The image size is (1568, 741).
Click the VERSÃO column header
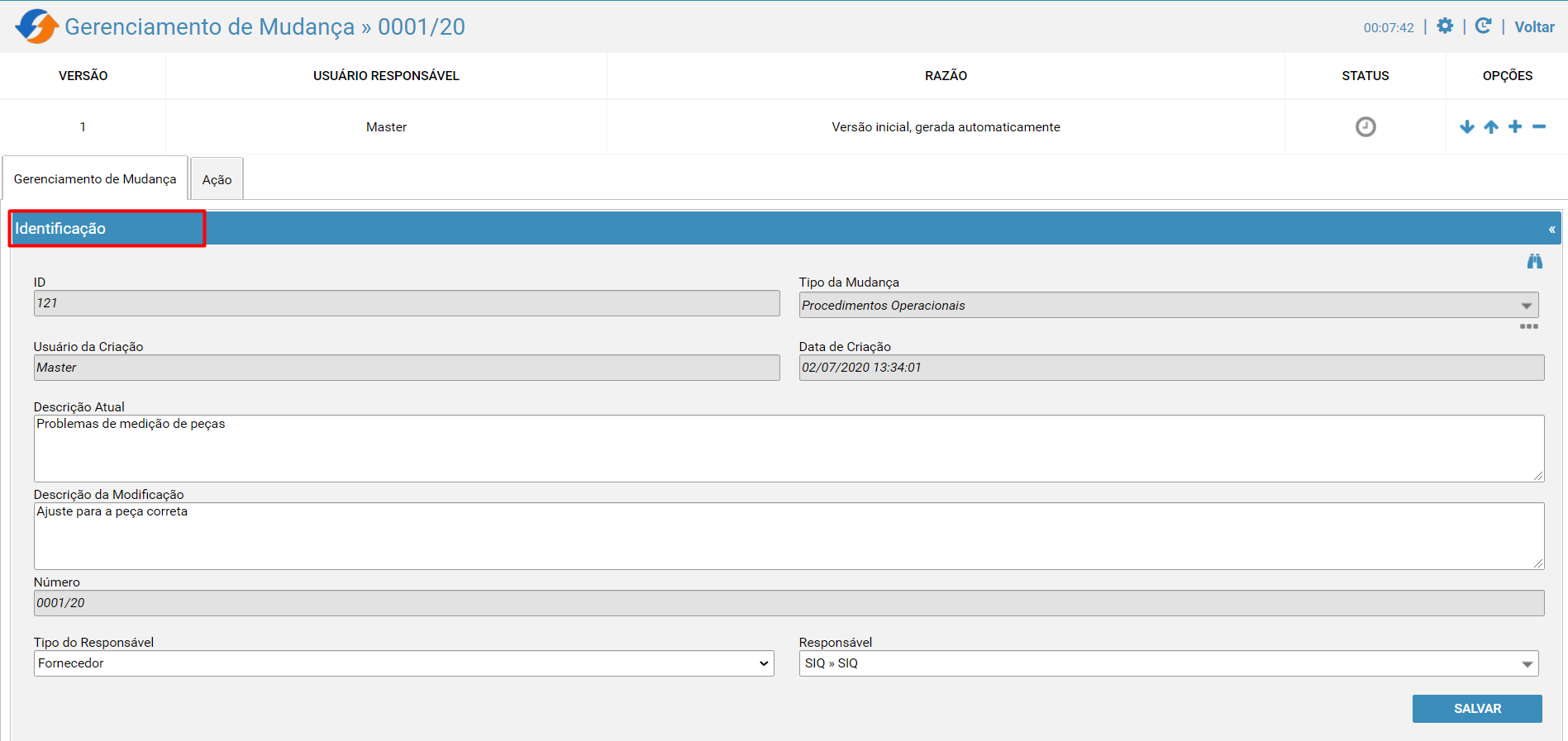pos(83,76)
